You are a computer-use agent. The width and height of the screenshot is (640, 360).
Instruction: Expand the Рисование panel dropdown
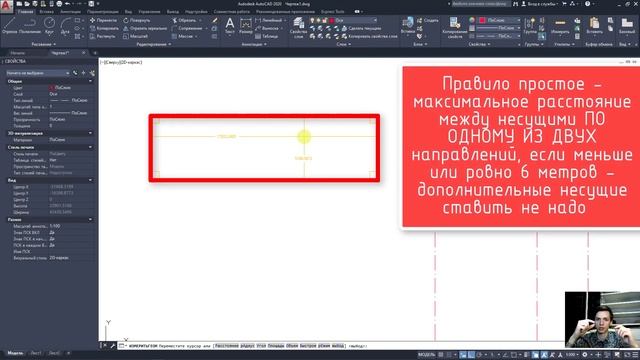(44, 44)
